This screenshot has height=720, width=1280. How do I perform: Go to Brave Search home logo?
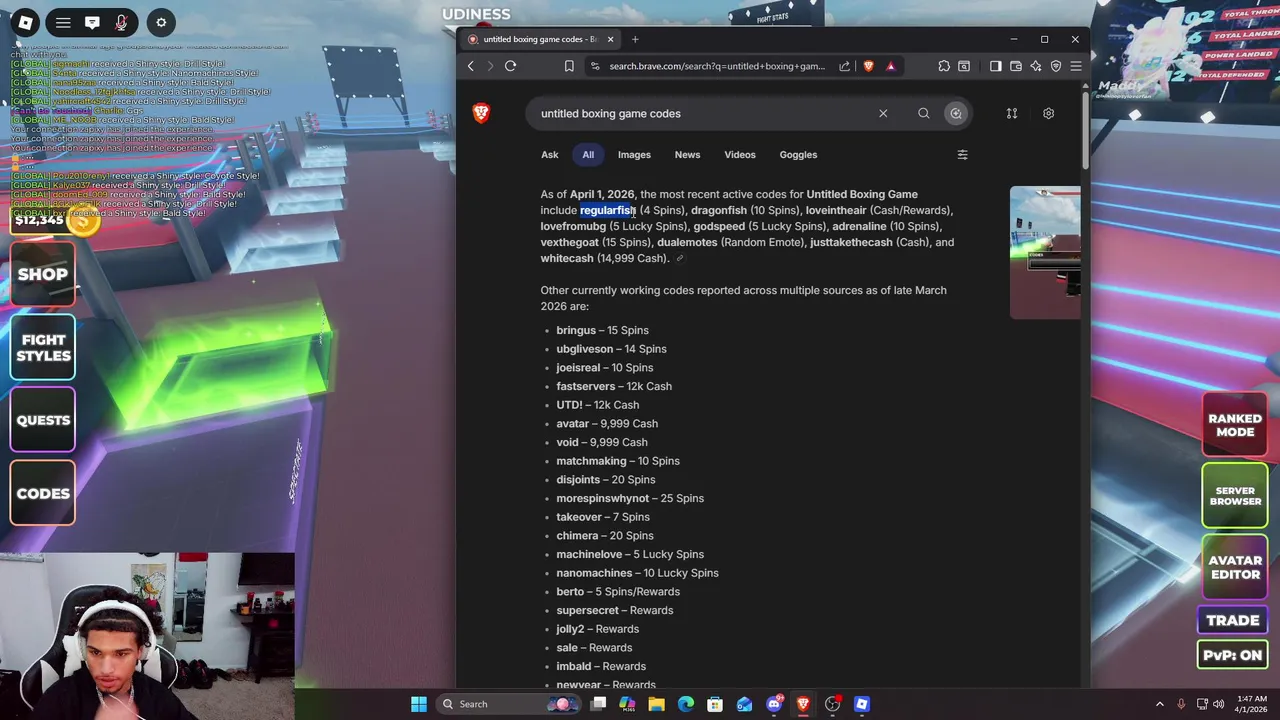[481, 114]
